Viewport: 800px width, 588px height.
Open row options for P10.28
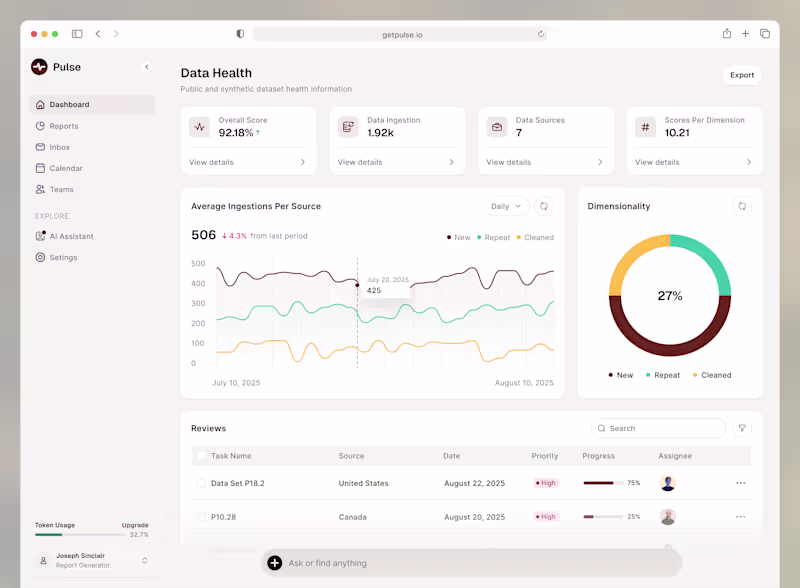741,517
